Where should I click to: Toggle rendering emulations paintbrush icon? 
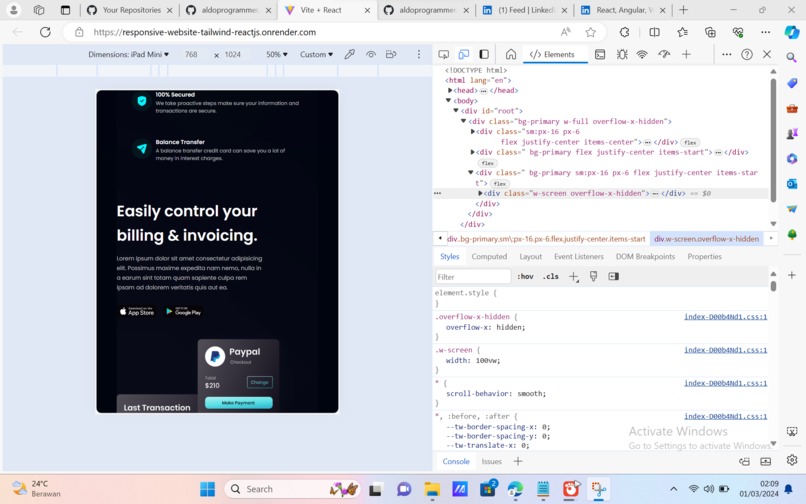pyautogui.click(x=593, y=277)
